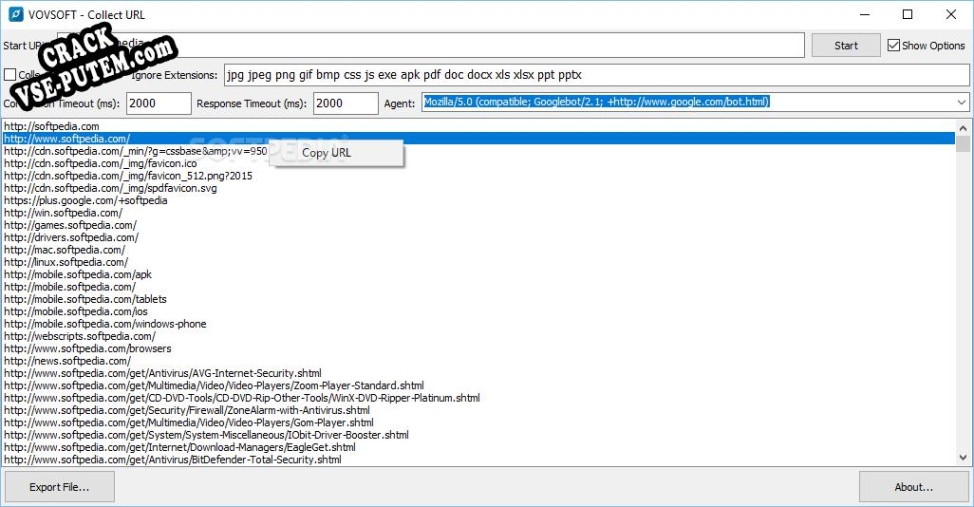974x507 pixels.
Task: Select the highlighted http://www.softpedia.com/ row
Action: [478, 139]
